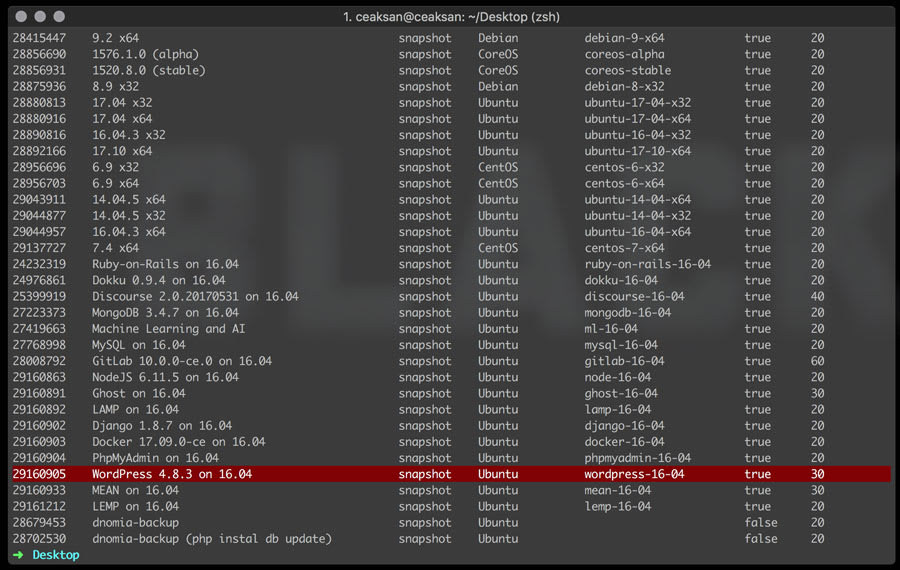900x570 pixels.
Task: Click the slug node-16-04
Action: [x=618, y=377]
